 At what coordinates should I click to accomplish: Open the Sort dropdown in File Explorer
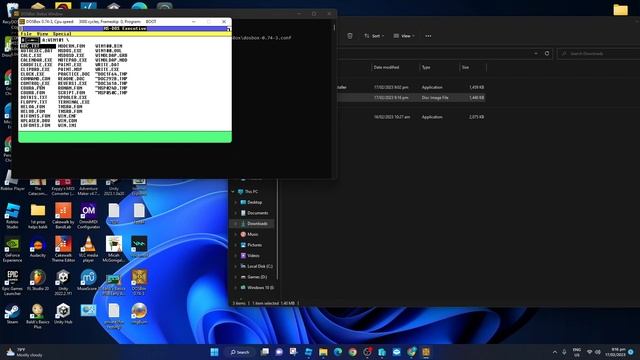(374, 36)
